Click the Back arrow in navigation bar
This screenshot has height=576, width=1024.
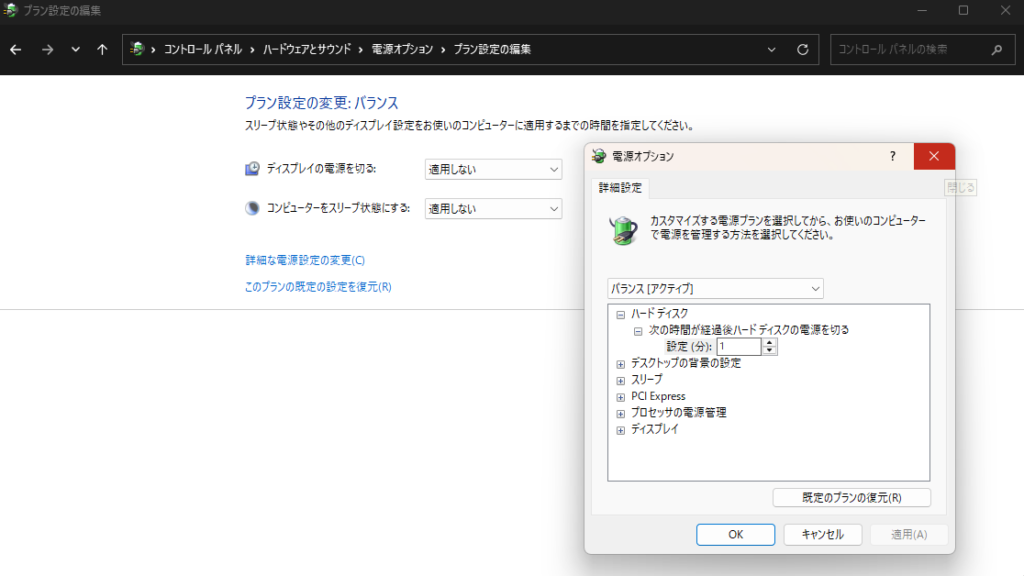point(17,49)
